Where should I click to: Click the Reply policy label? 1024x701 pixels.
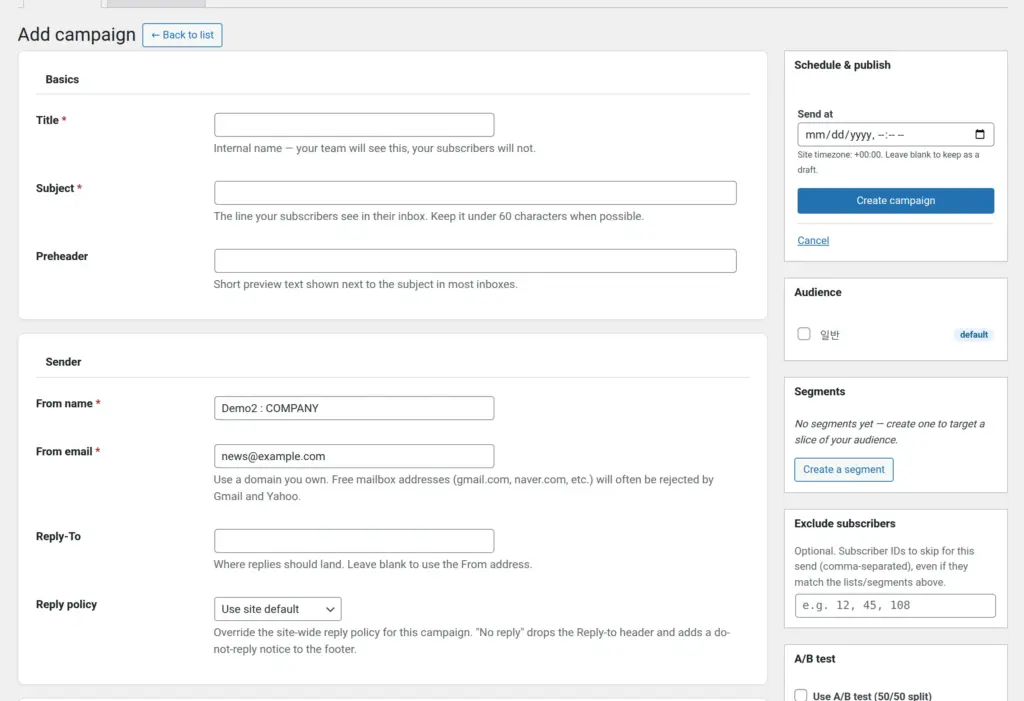pyautogui.click(x=66, y=604)
